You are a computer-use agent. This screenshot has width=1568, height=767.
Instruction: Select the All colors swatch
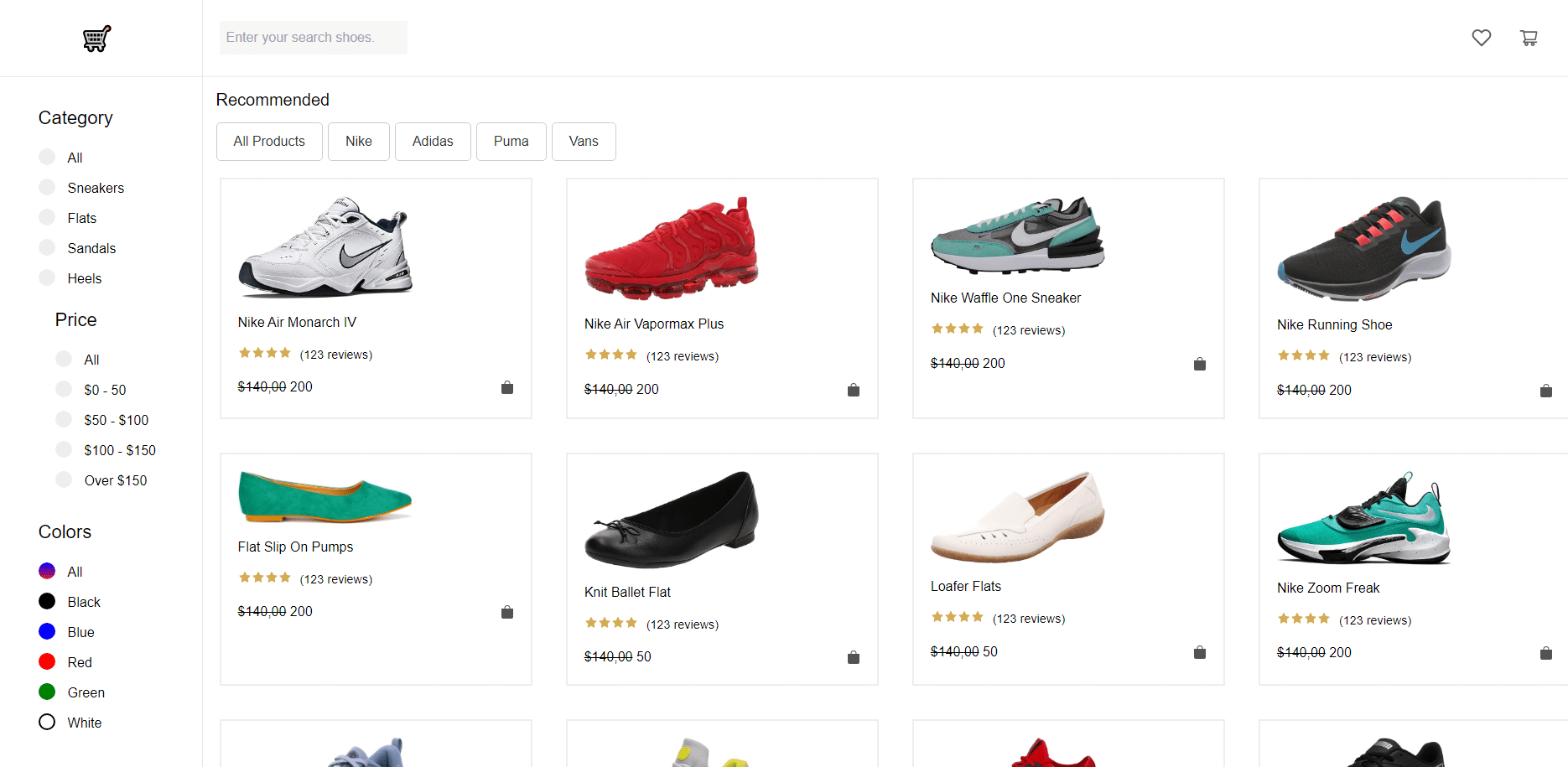(x=47, y=571)
